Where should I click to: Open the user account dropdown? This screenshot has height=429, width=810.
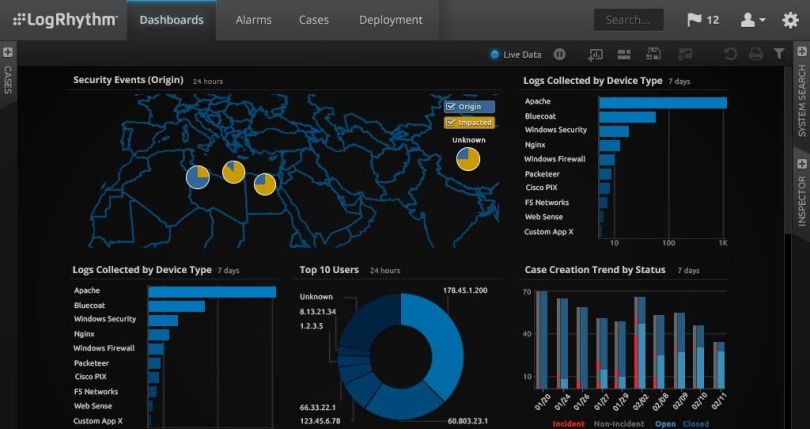pyautogui.click(x=753, y=20)
